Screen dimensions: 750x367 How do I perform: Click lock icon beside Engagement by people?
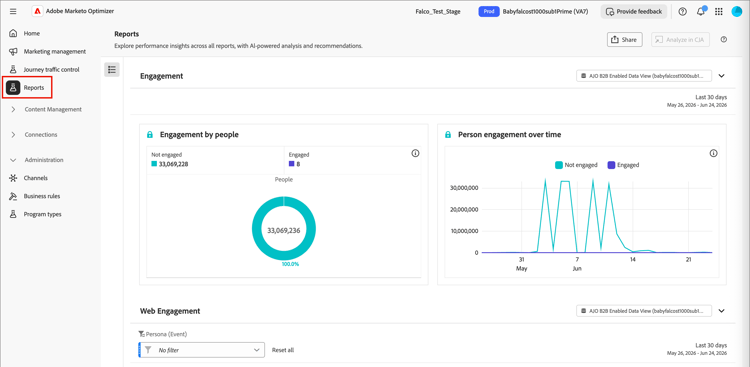tap(150, 135)
